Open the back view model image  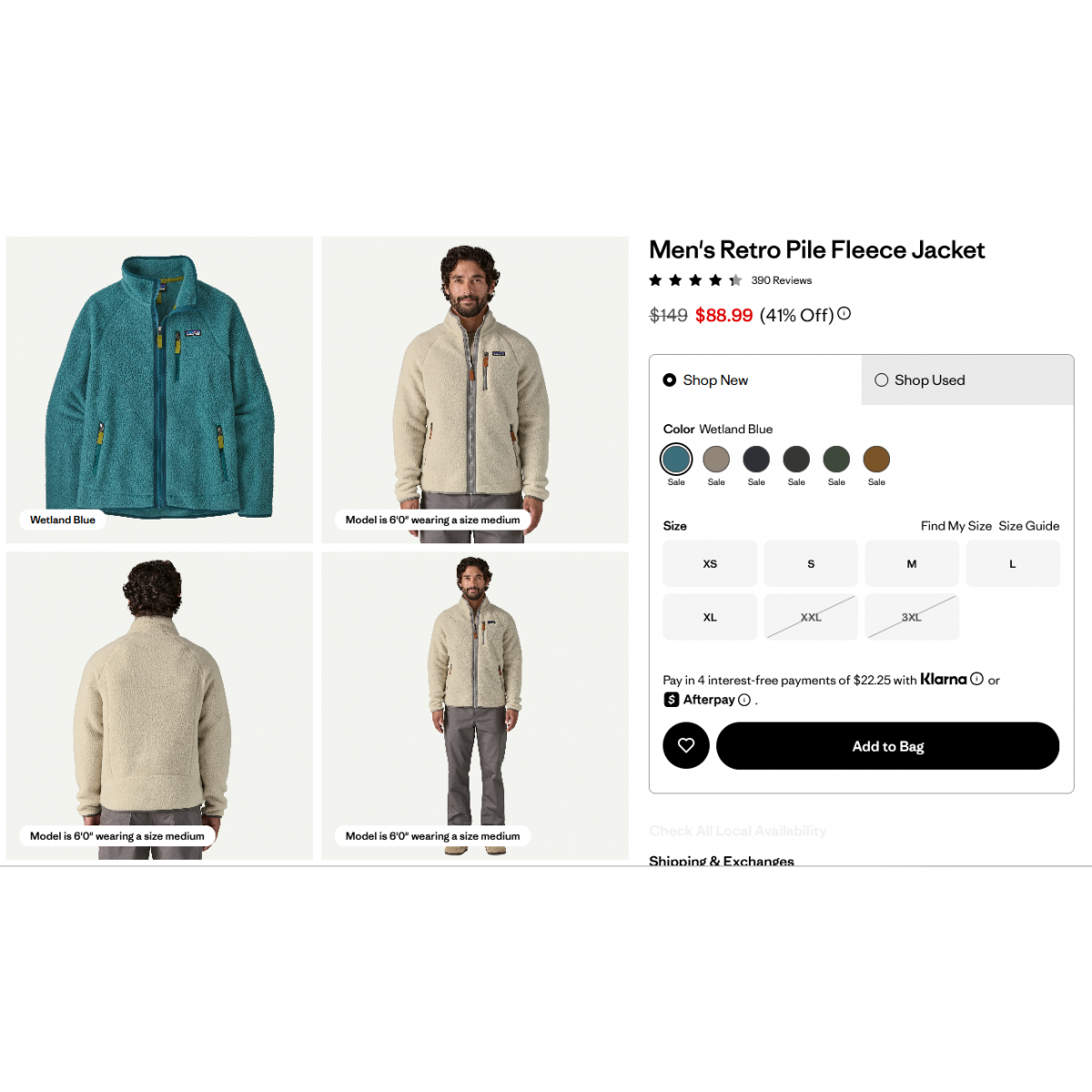(x=159, y=705)
